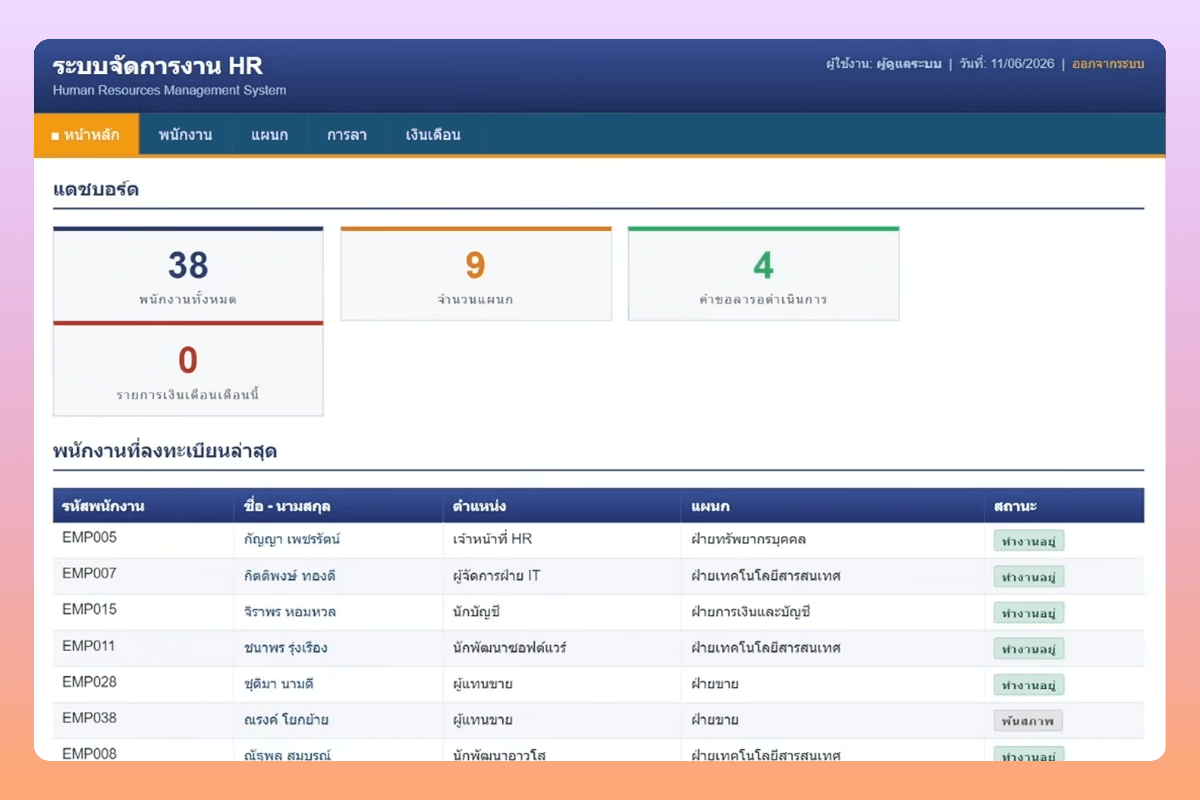Open the จำนวนแผนก card showing 9
This screenshot has height=800, width=1200.
[x=476, y=274]
